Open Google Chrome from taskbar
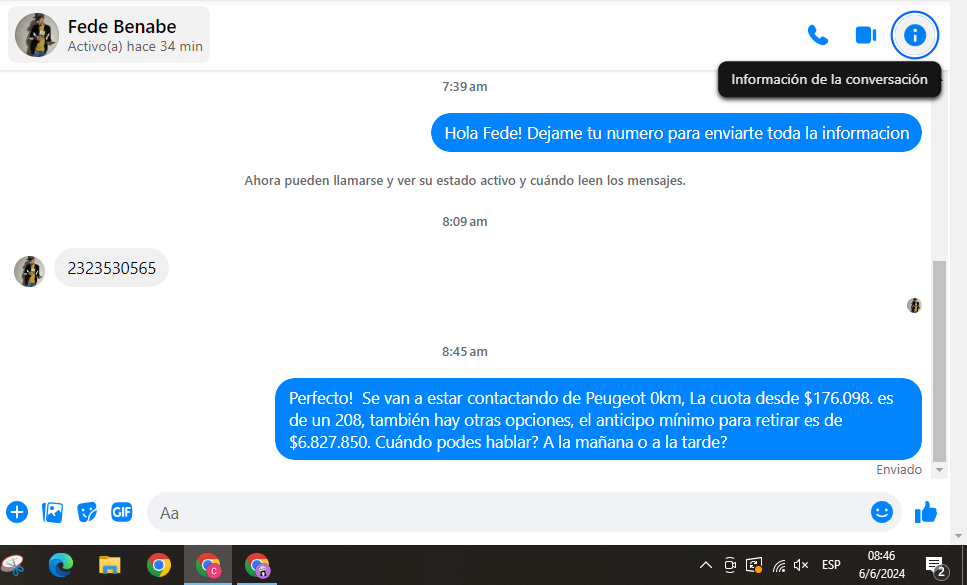The height and width of the screenshot is (585, 967). click(x=158, y=565)
